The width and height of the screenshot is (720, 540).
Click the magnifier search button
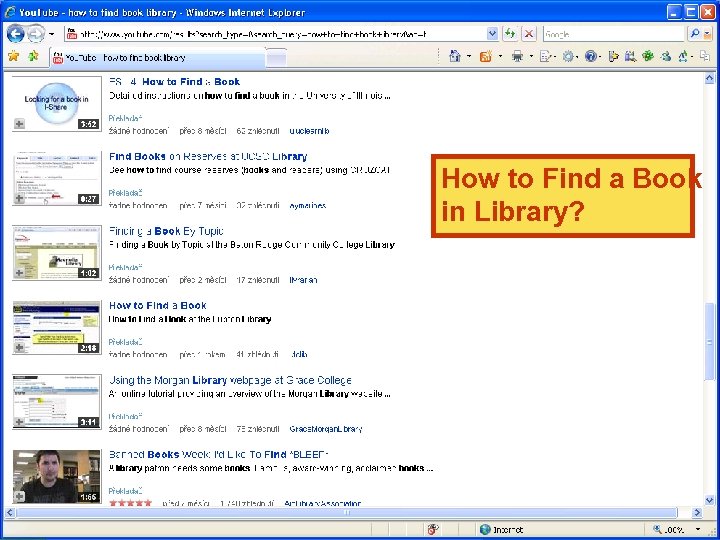[694, 34]
